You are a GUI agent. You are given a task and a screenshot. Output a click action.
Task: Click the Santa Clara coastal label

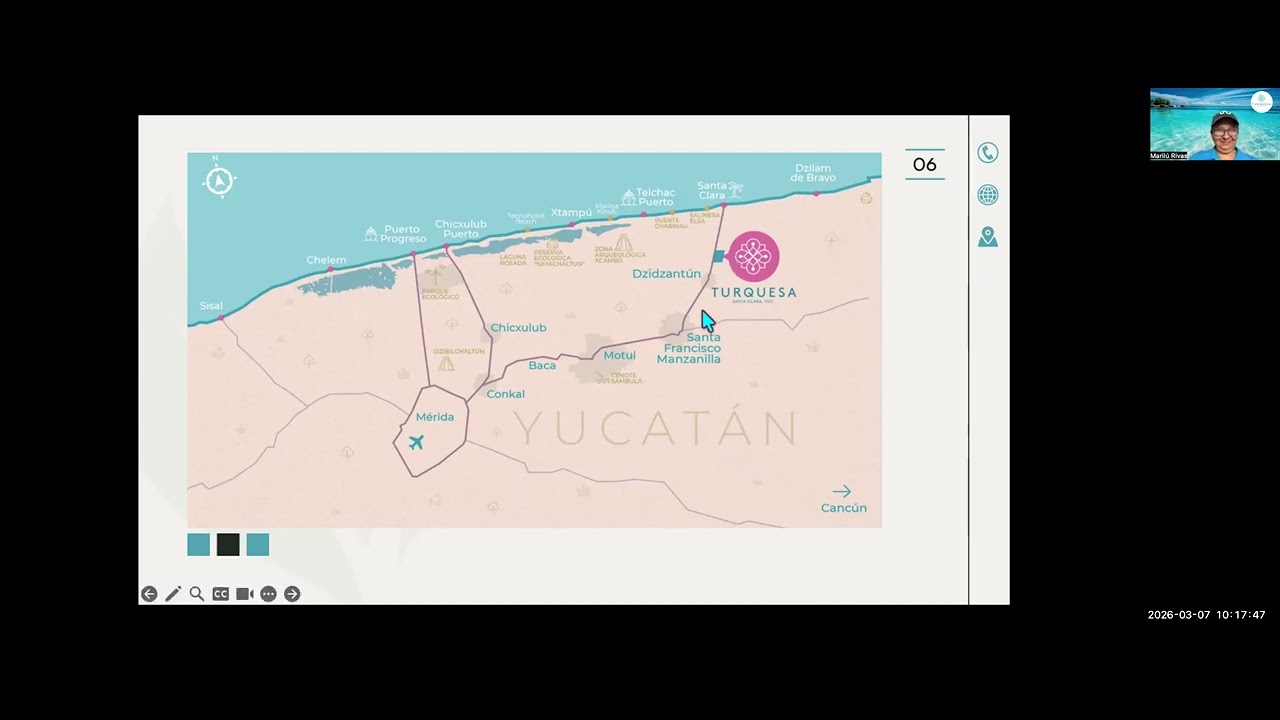coord(712,190)
